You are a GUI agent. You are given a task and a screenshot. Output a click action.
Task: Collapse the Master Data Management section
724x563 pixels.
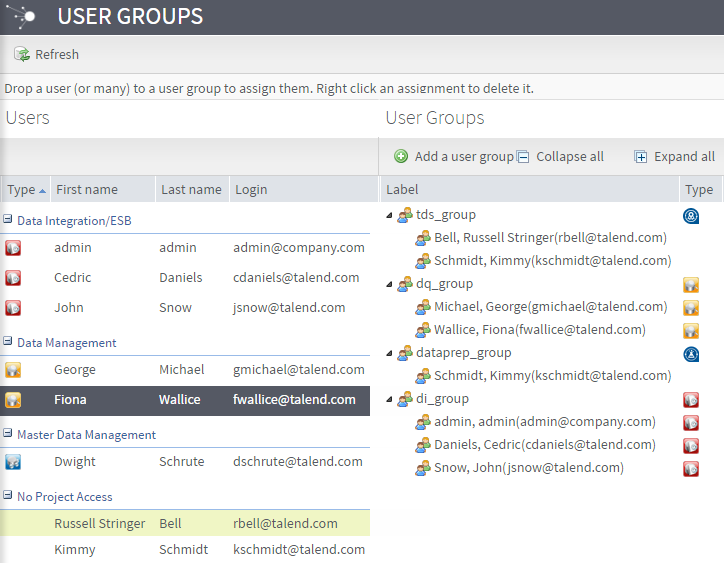(8, 435)
